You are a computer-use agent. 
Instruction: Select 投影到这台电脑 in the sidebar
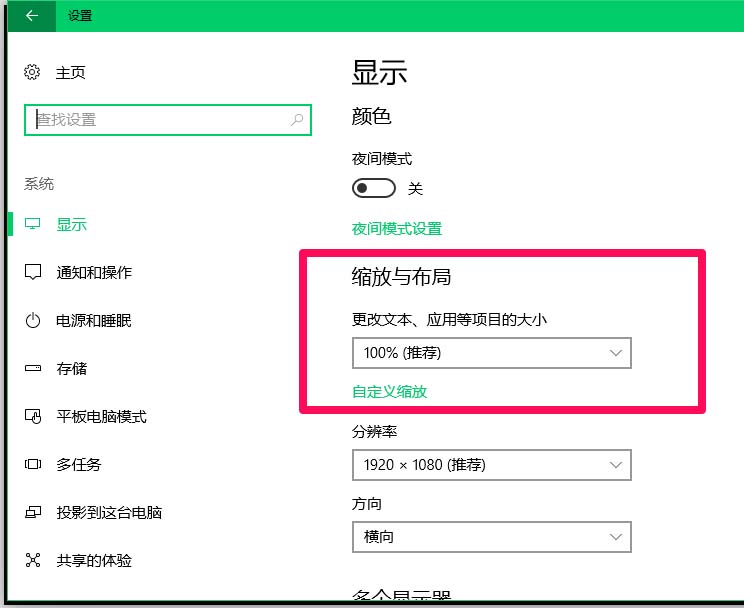point(109,513)
